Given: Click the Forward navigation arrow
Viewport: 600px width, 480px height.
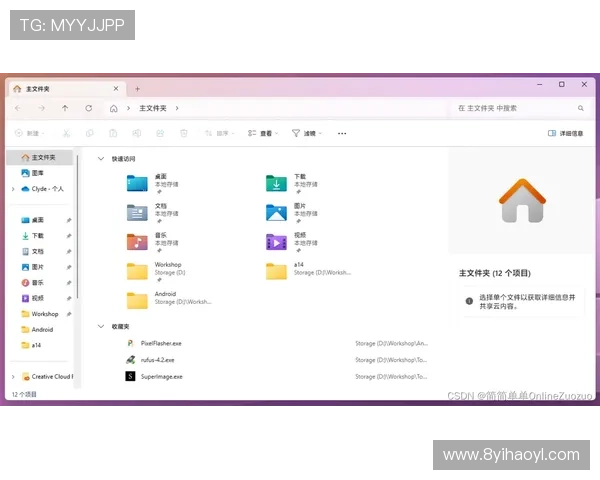Looking at the screenshot, I should pyautogui.click(x=41, y=108).
